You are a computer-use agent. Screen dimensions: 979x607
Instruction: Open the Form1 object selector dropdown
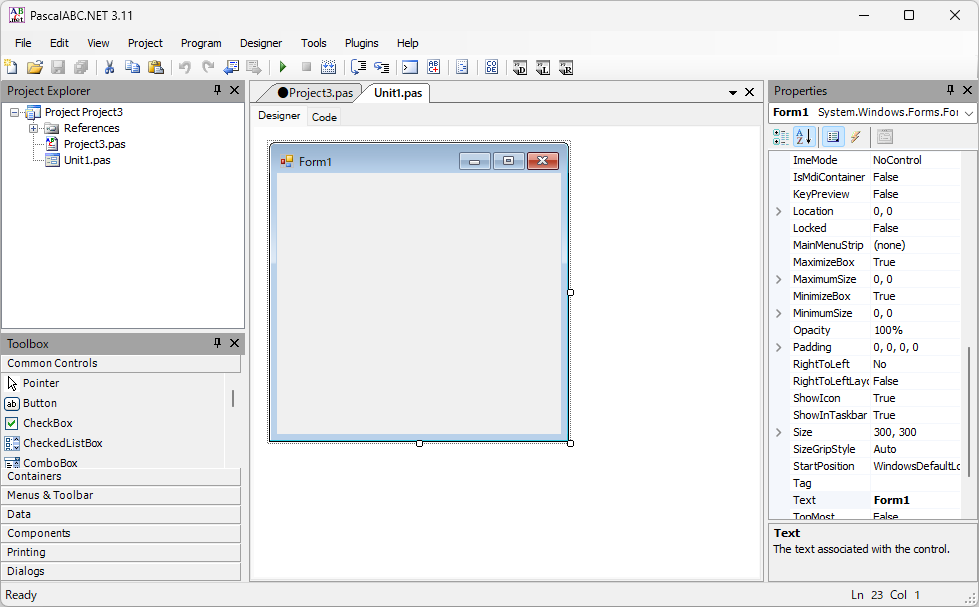click(968, 113)
